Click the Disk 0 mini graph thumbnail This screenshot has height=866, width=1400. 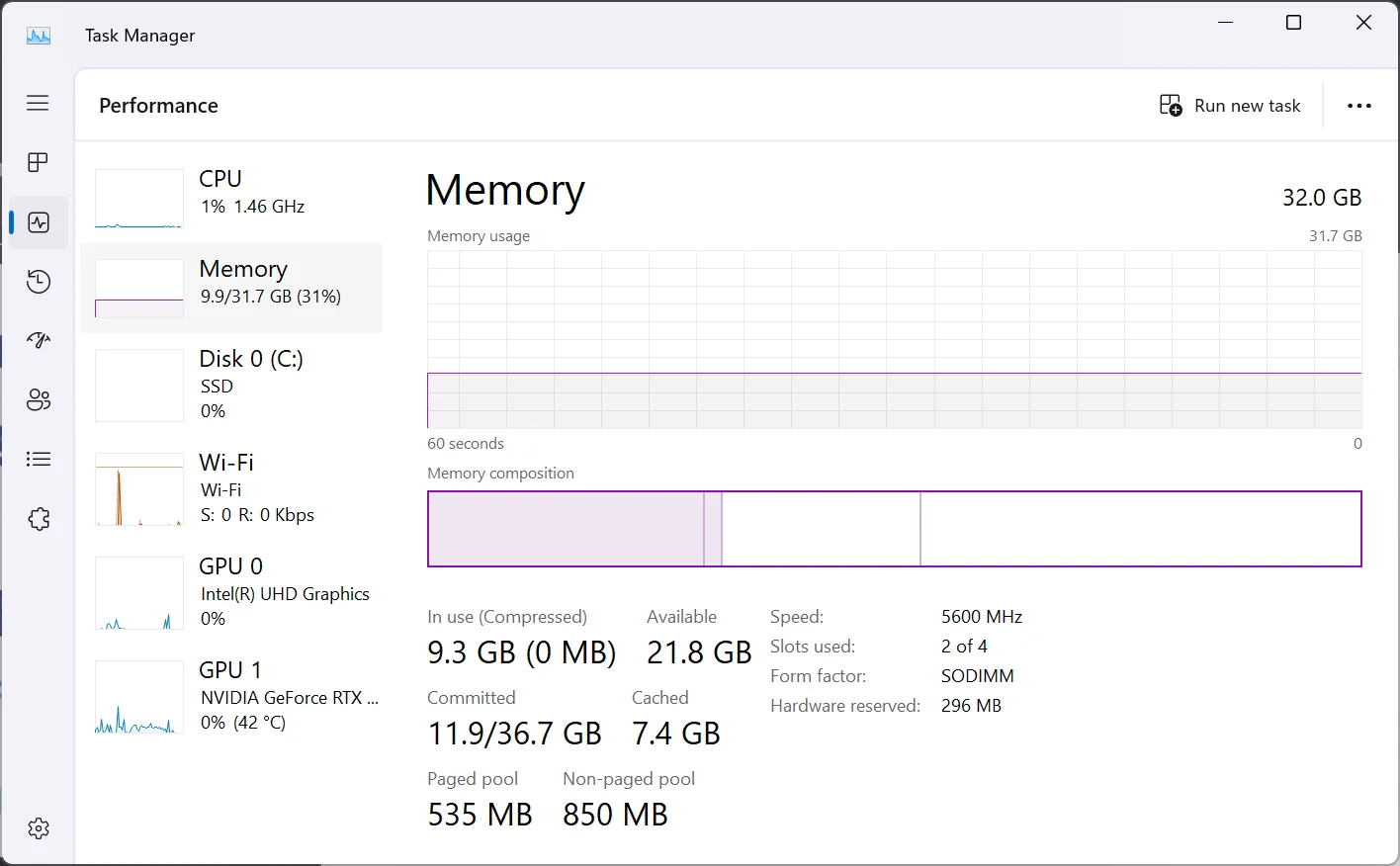[x=138, y=385]
